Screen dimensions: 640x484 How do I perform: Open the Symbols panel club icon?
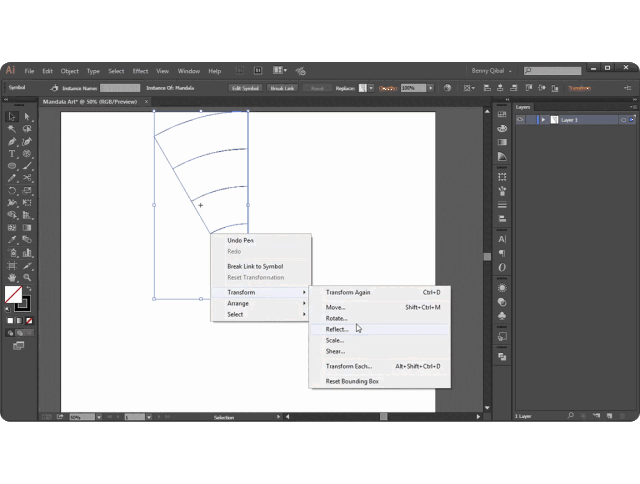pos(502,316)
